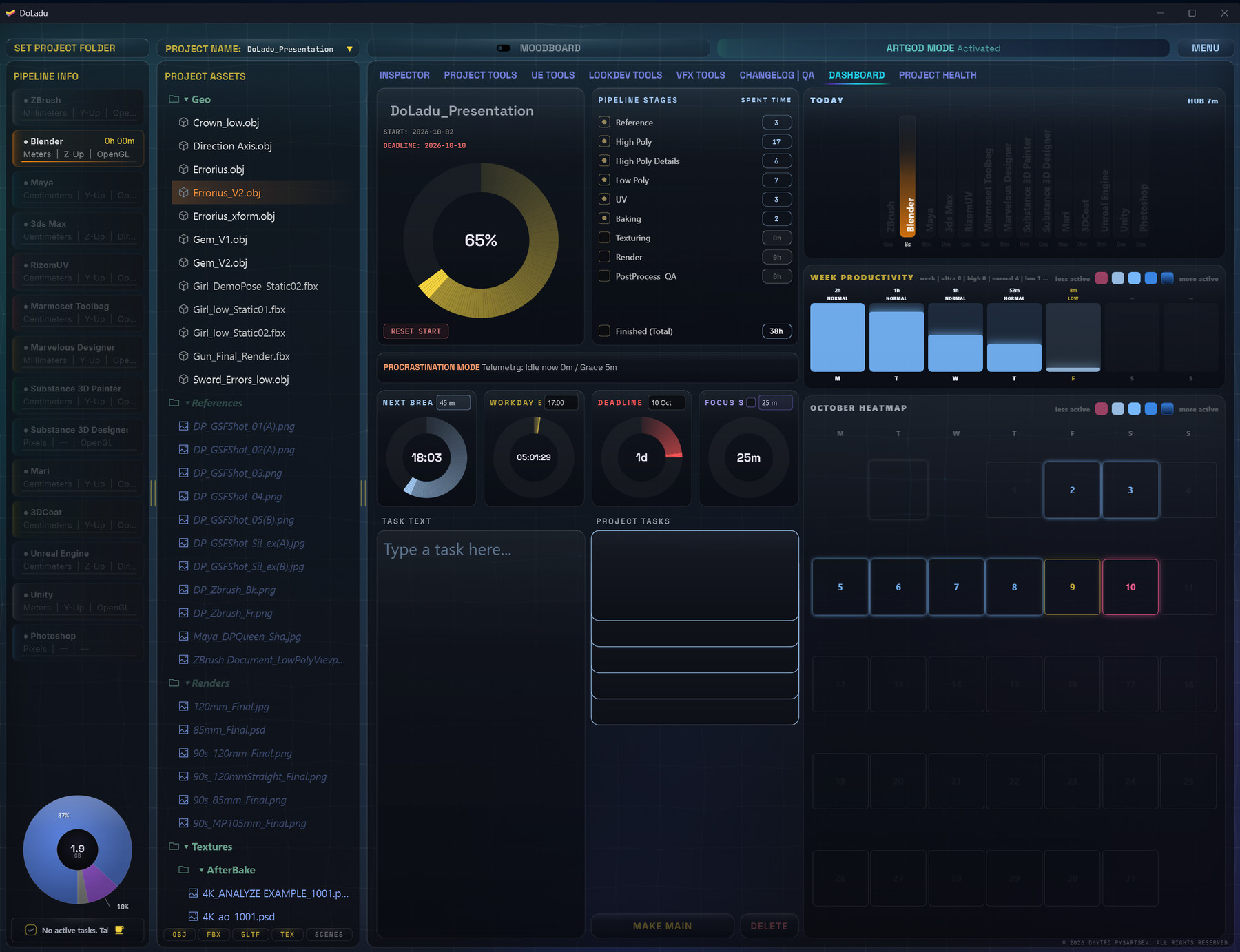
Task: Collapse the Geo folder triangle
Action: pyautogui.click(x=186, y=99)
